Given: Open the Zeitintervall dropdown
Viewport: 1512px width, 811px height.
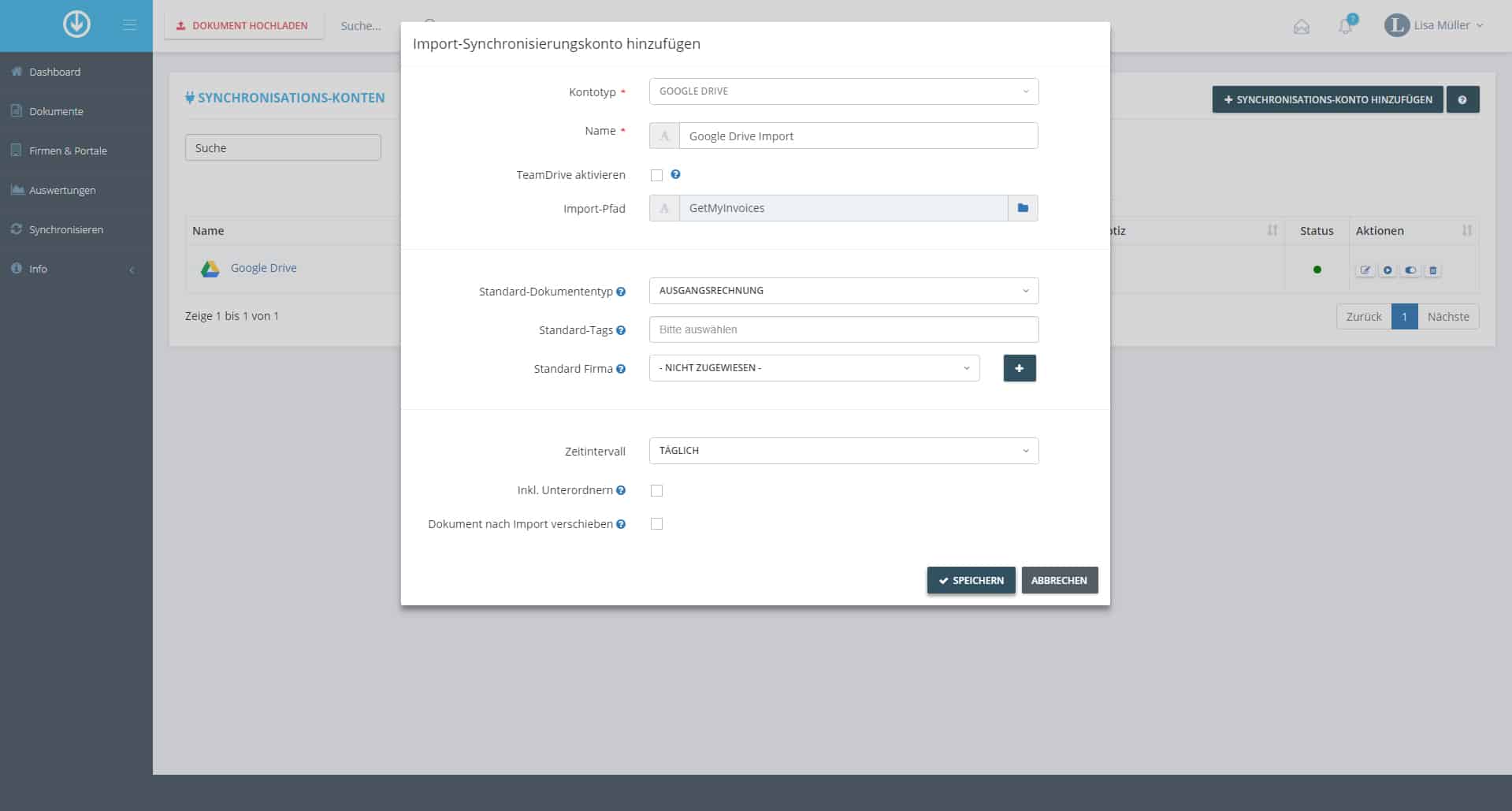Looking at the screenshot, I should click(x=844, y=451).
